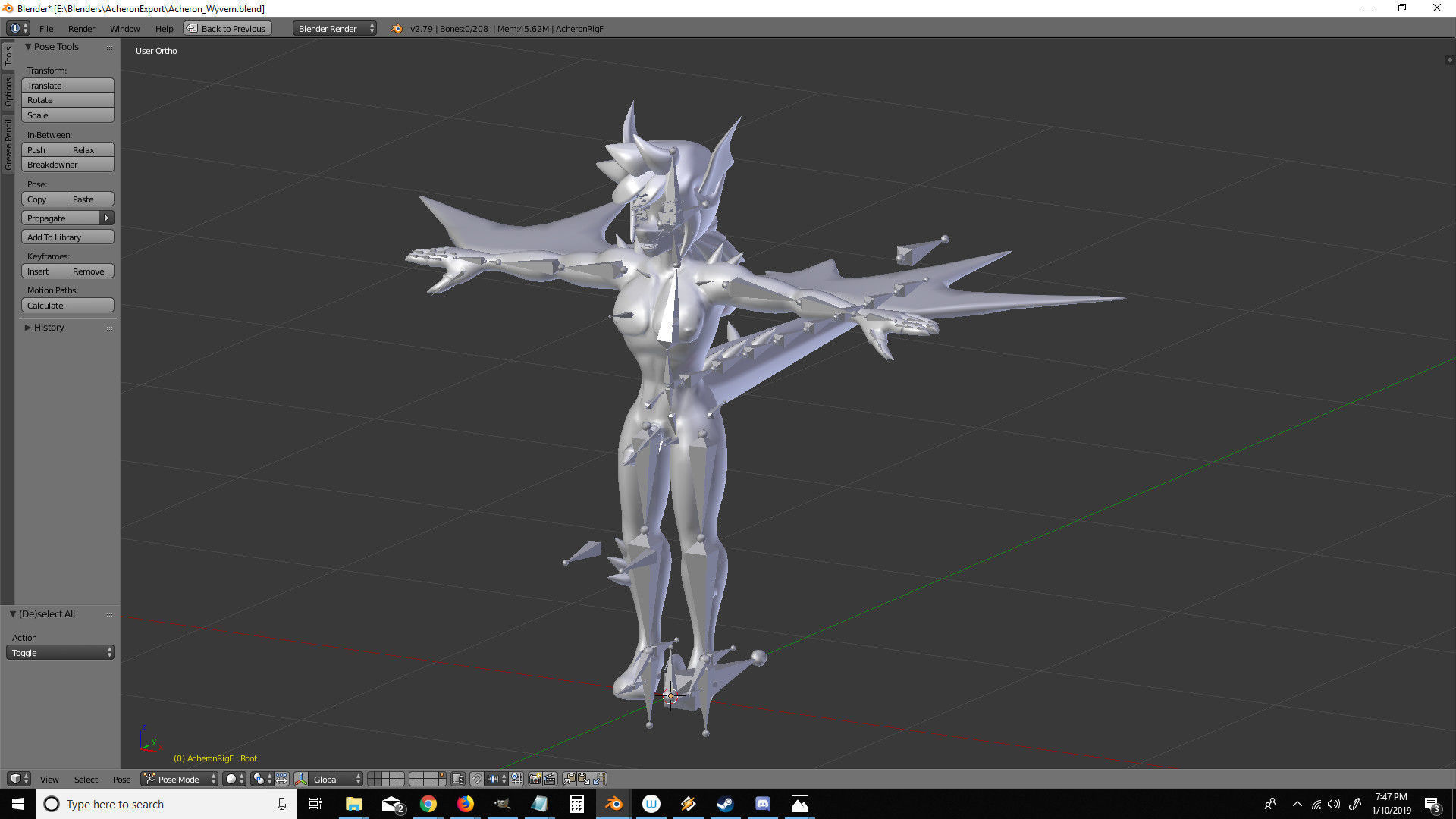The height and width of the screenshot is (819, 1456).
Task: Open the Calculator taskbar icon
Action: coord(576,804)
